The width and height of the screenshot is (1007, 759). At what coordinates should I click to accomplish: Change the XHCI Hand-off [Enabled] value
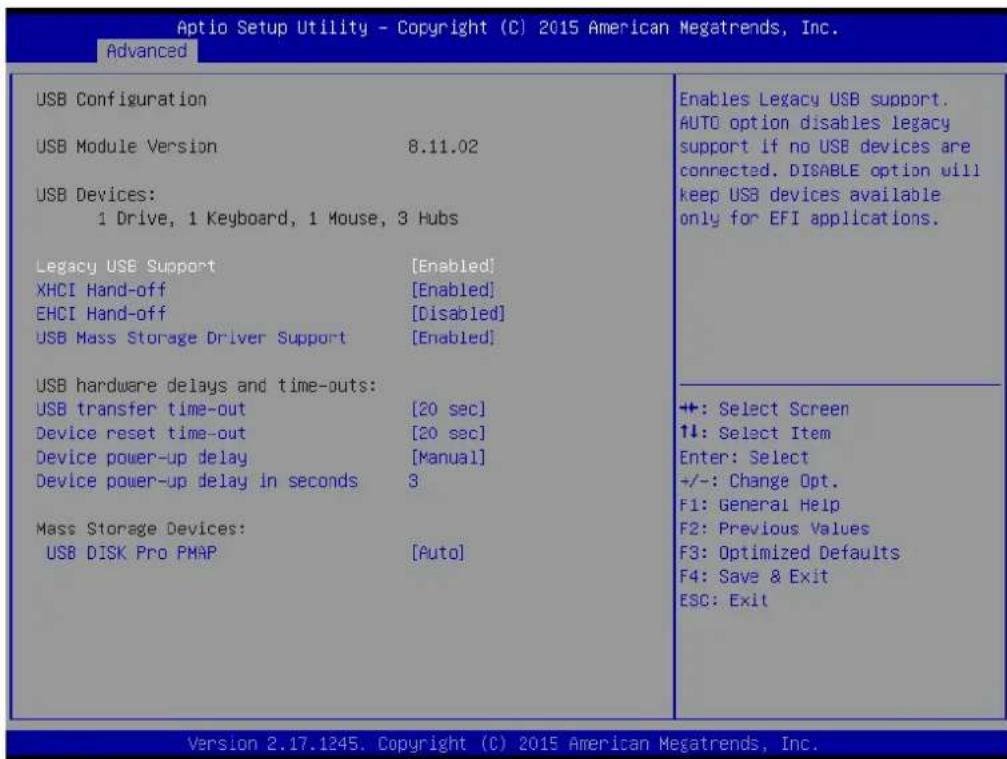pos(453,290)
